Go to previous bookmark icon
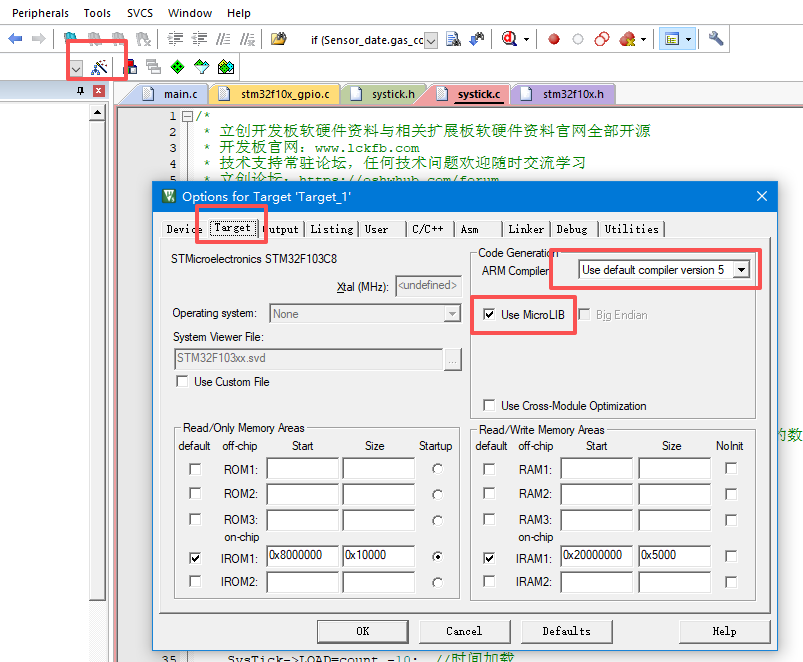This screenshot has width=803, height=662. click(94, 39)
